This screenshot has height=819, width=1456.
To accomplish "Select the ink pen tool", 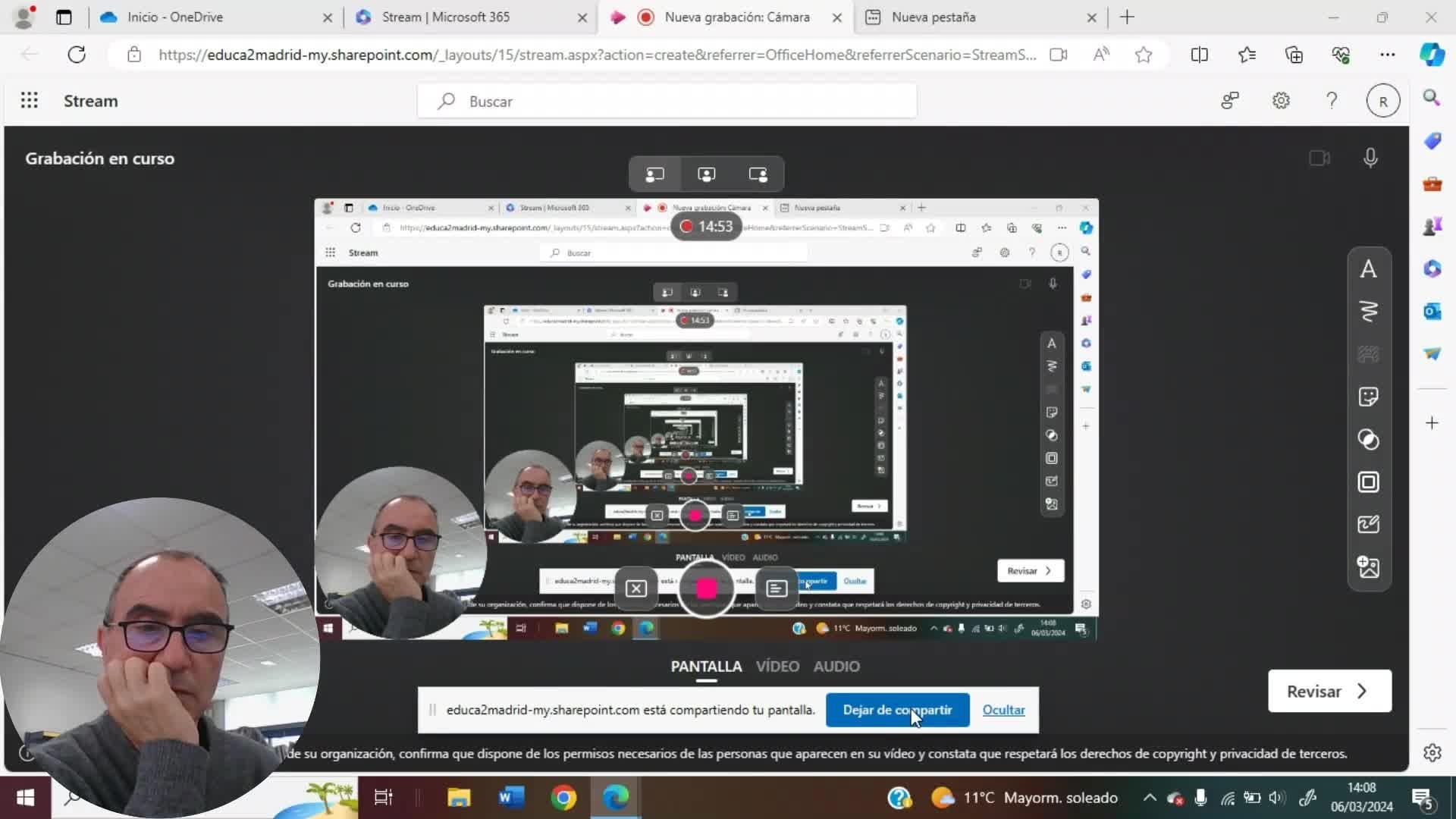I will pyautogui.click(x=1368, y=312).
